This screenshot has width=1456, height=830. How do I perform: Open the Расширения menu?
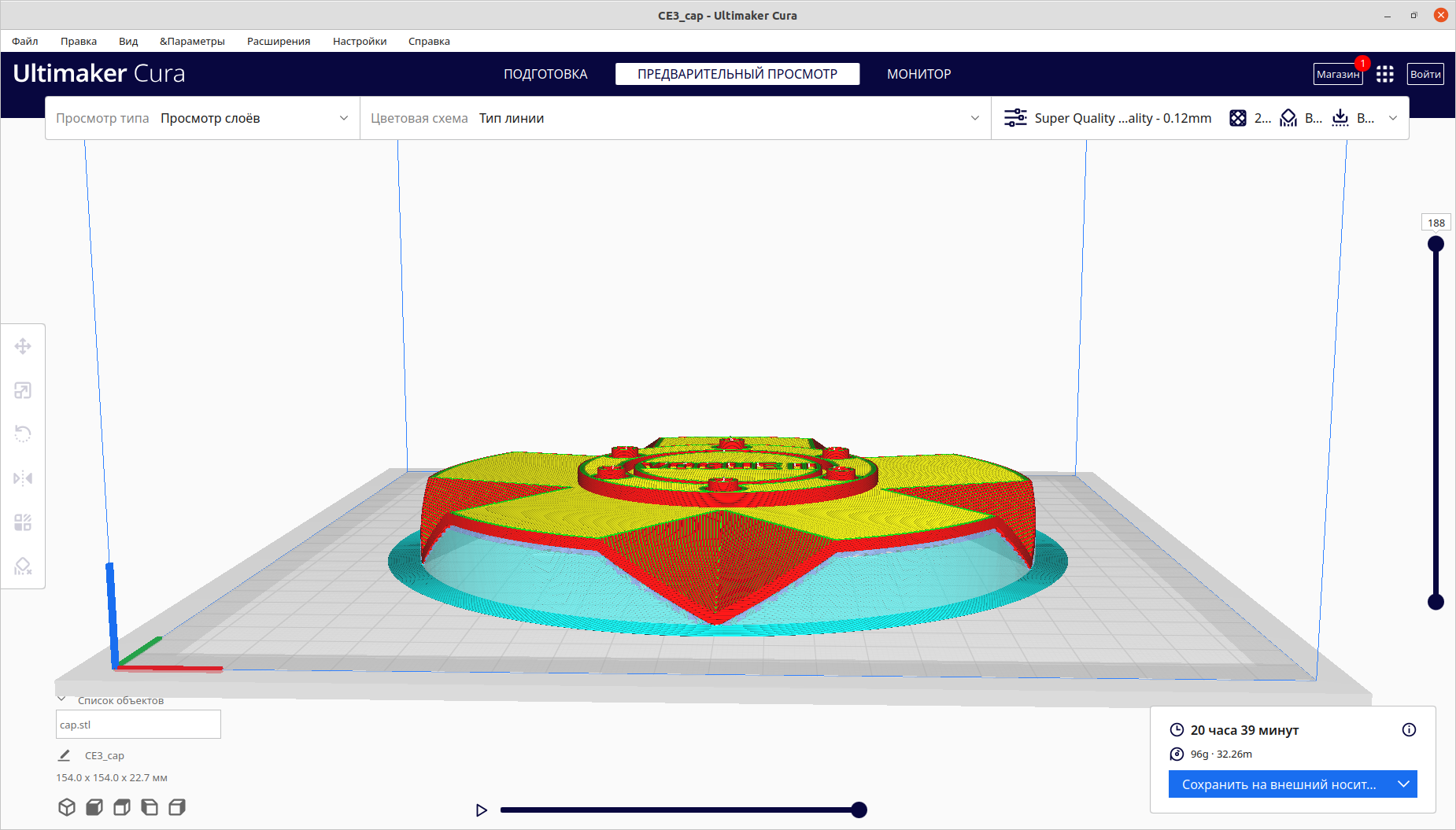click(x=279, y=41)
